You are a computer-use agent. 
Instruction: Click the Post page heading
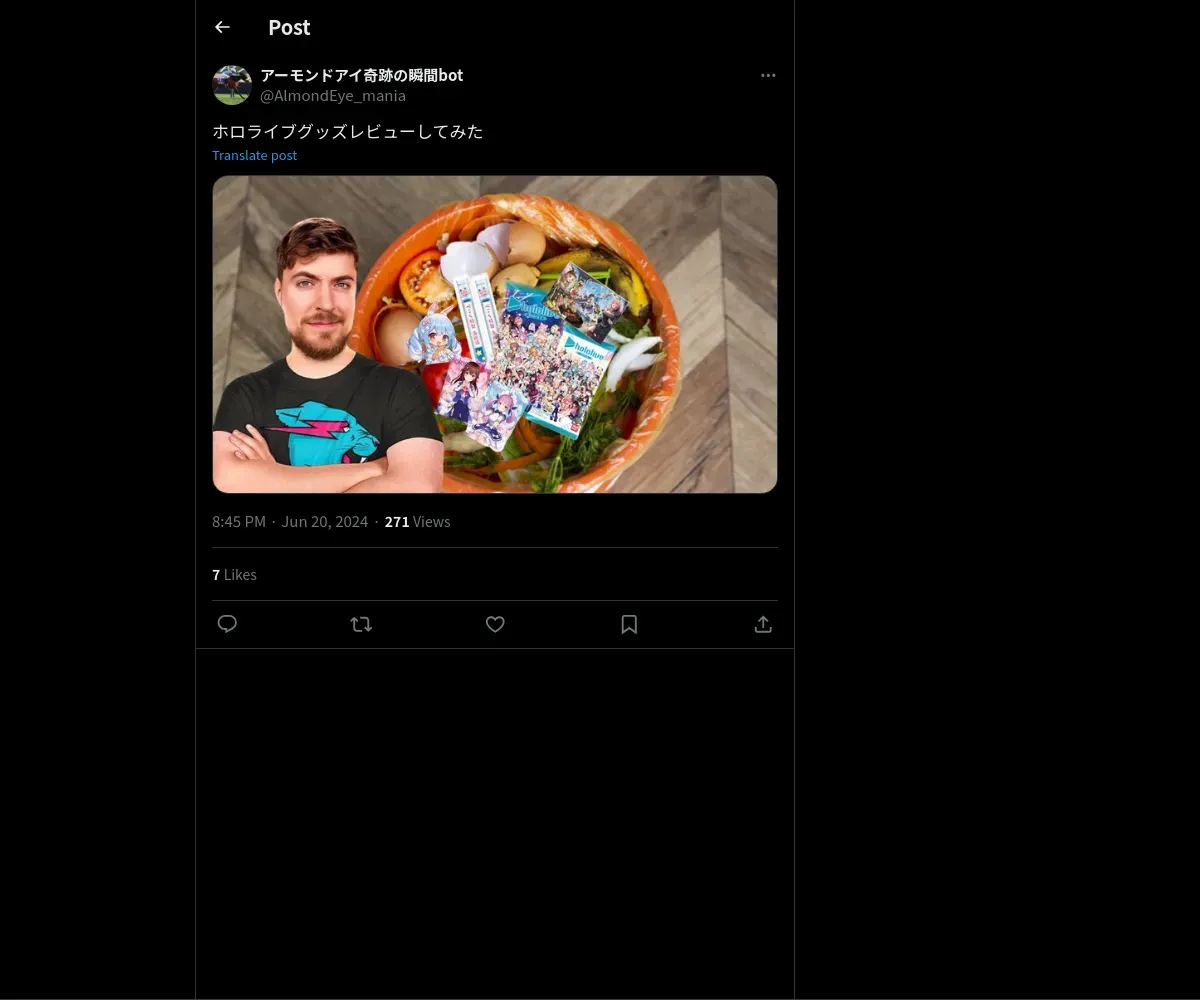point(289,28)
